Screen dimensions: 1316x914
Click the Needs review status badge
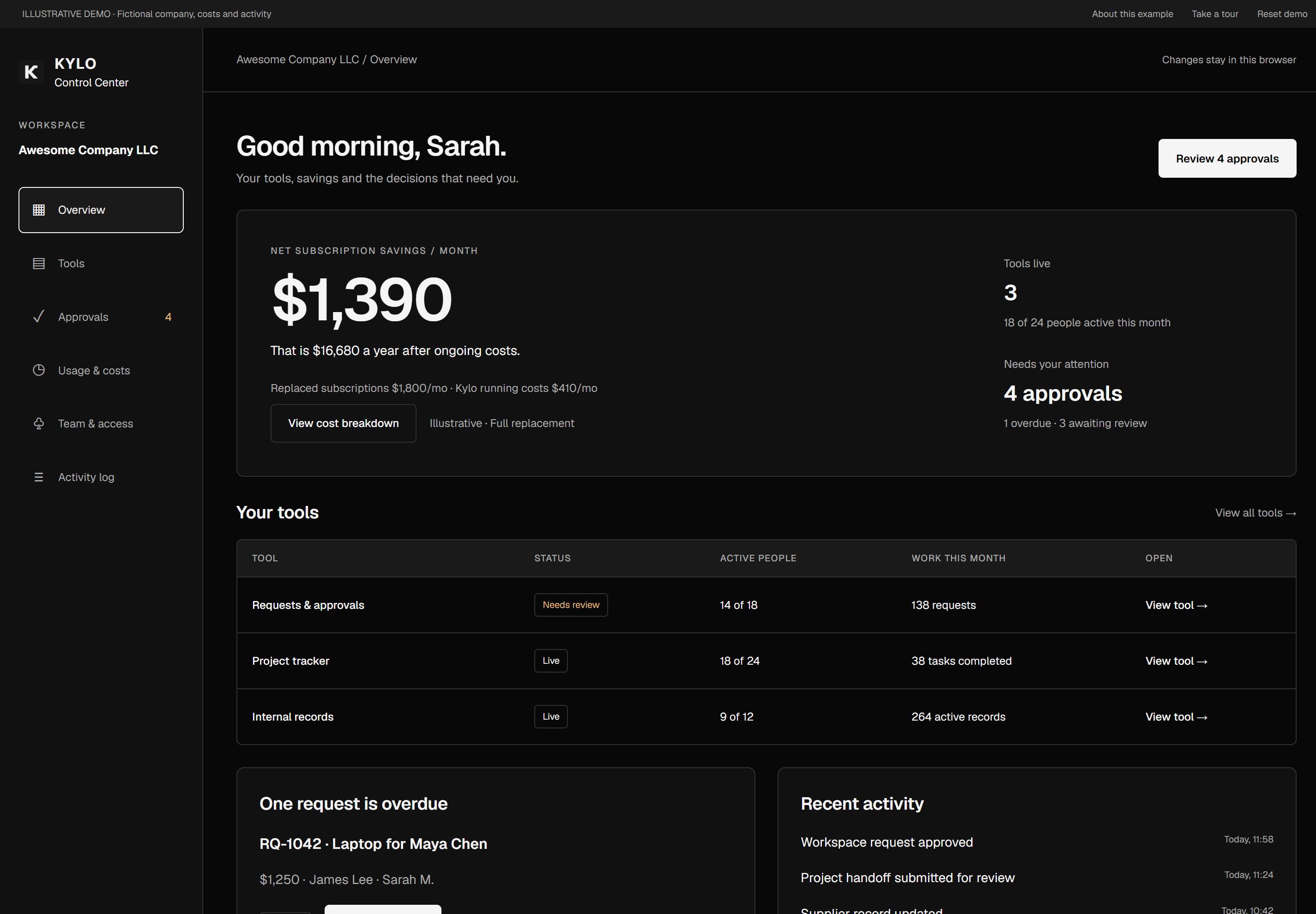pyautogui.click(x=571, y=605)
